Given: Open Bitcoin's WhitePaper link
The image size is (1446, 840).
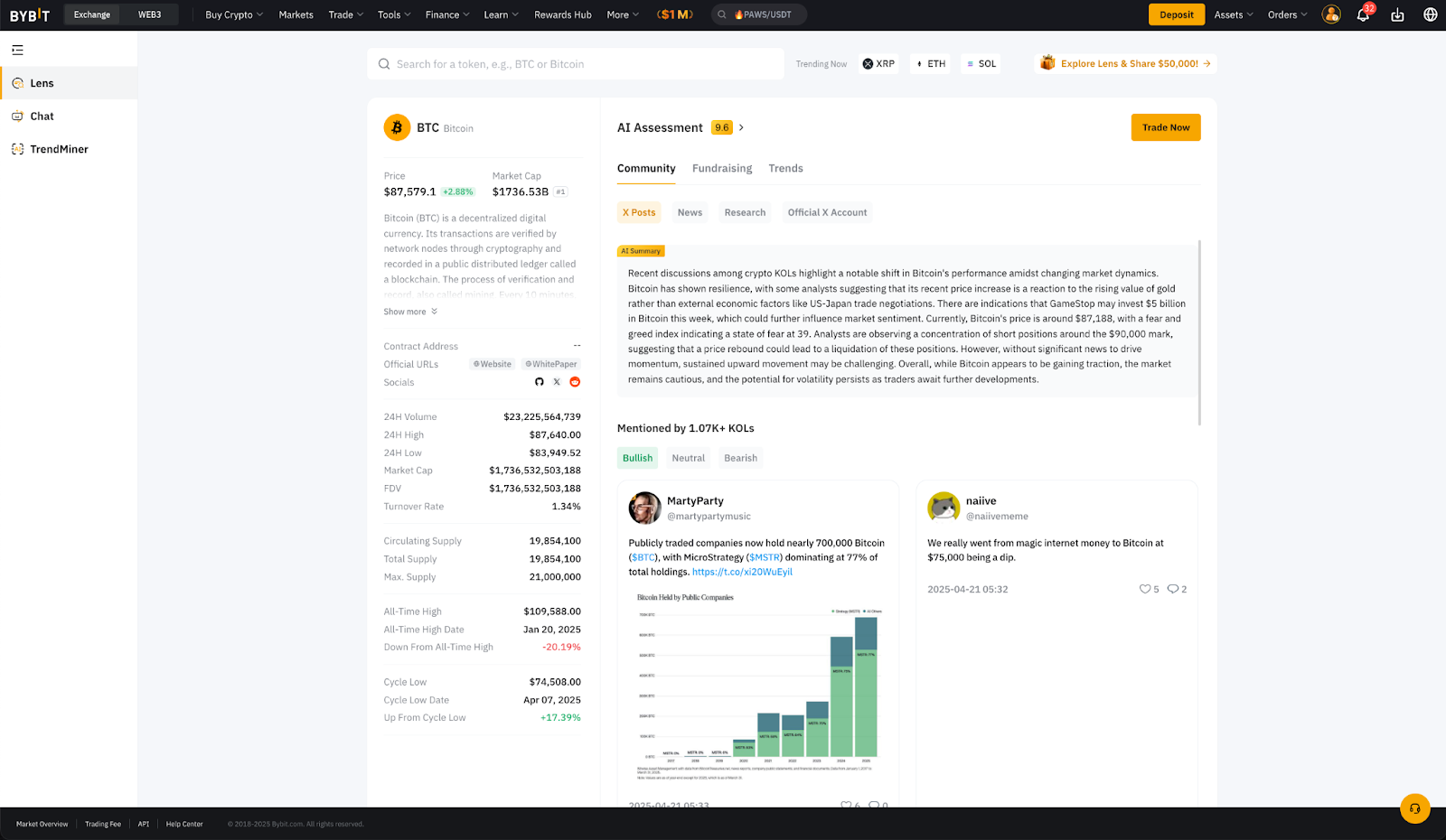Looking at the screenshot, I should click(x=551, y=364).
